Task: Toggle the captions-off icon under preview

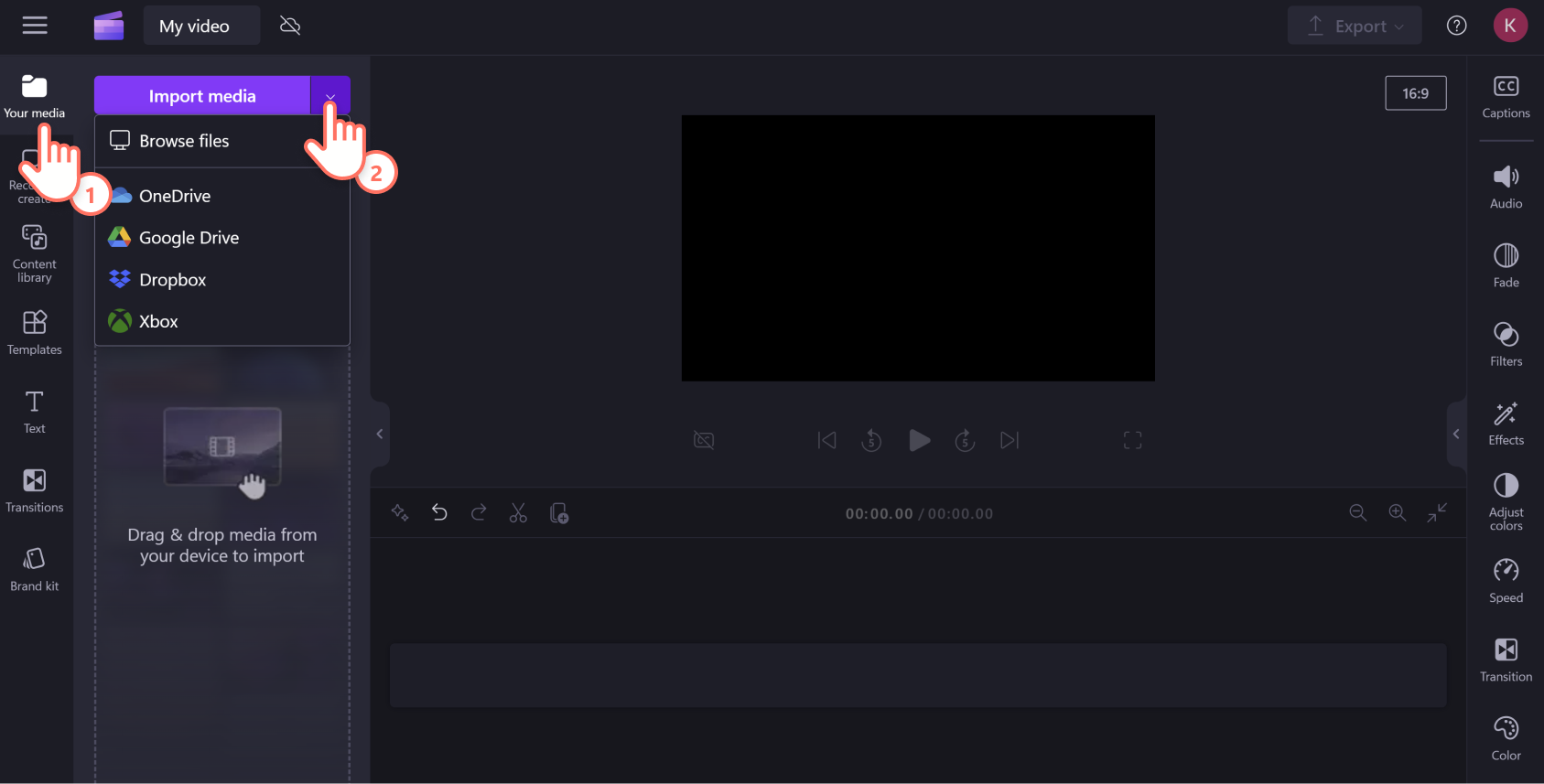Action: point(704,441)
